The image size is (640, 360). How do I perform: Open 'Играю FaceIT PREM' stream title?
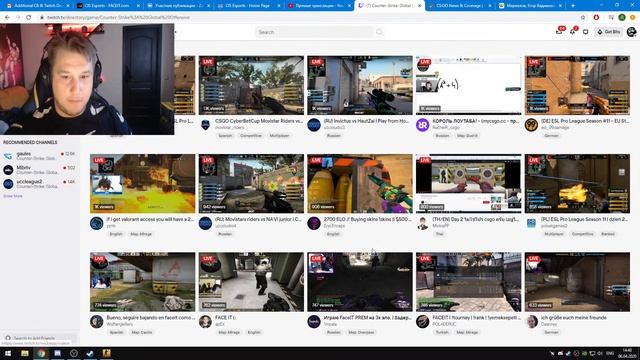[367, 318]
